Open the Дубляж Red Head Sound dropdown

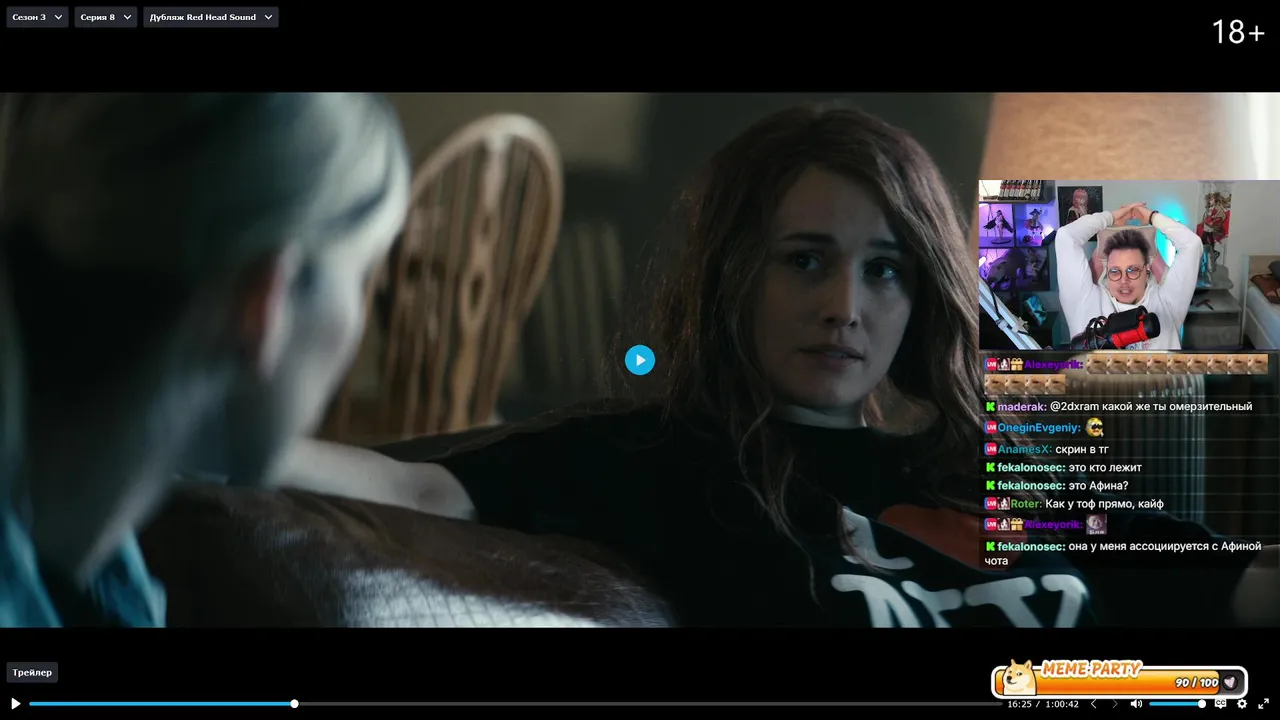click(211, 17)
